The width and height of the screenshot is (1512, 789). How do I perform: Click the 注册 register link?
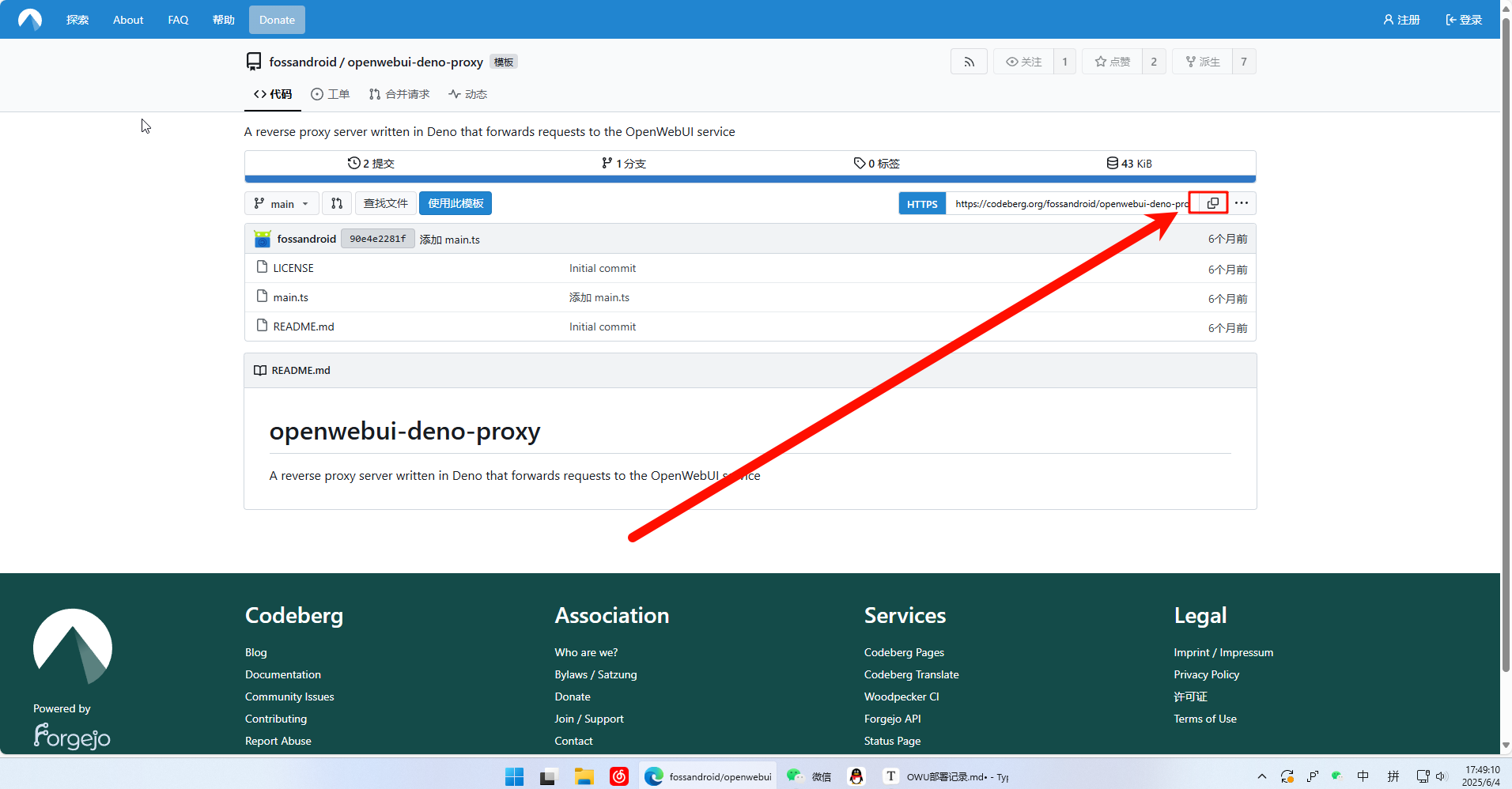pyautogui.click(x=1401, y=20)
